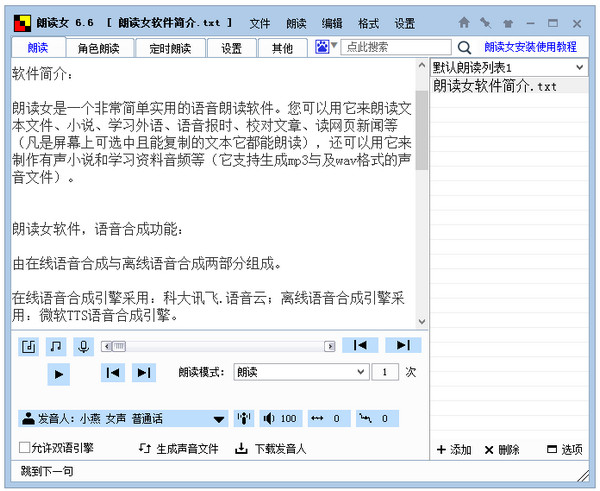This screenshot has width=600, height=491.
Task: Click the background music note icon
Action: click(x=56, y=347)
